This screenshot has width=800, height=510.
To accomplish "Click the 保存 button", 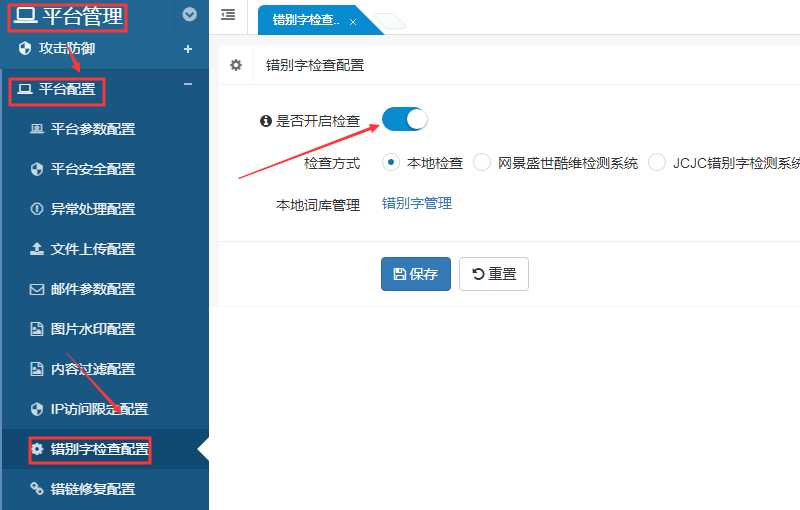I will tap(416, 274).
